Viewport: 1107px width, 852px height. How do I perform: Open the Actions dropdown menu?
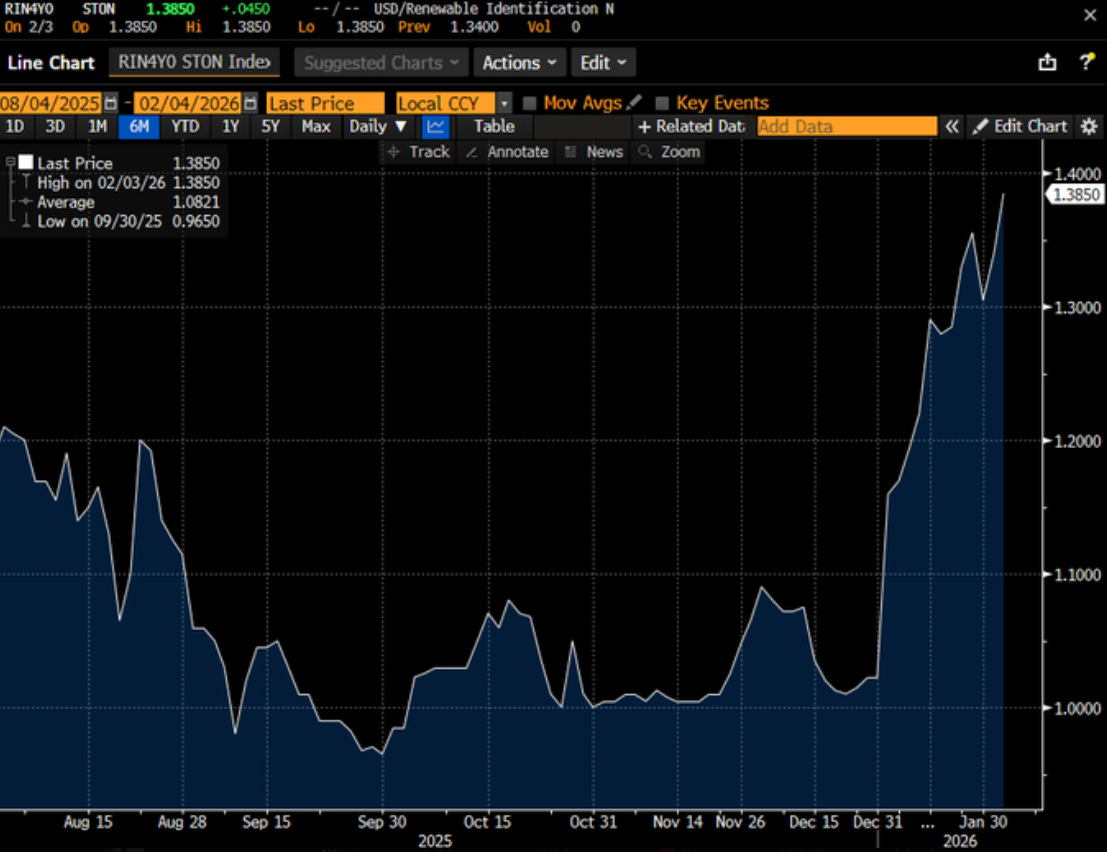tap(519, 63)
